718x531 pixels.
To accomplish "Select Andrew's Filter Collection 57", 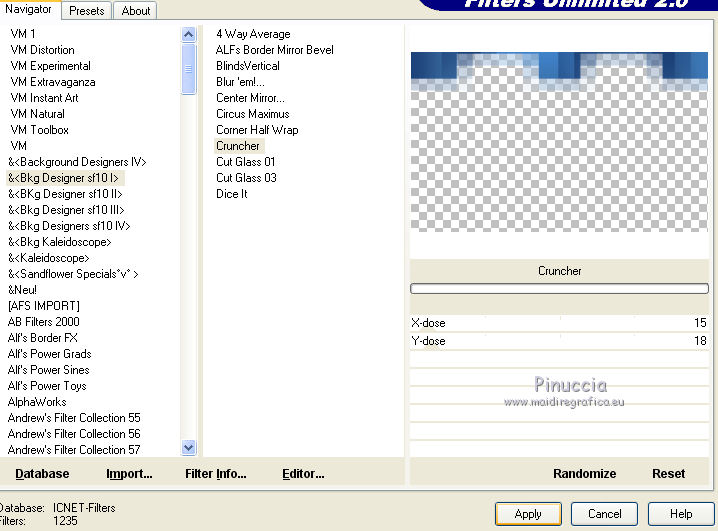I will coord(74,450).
